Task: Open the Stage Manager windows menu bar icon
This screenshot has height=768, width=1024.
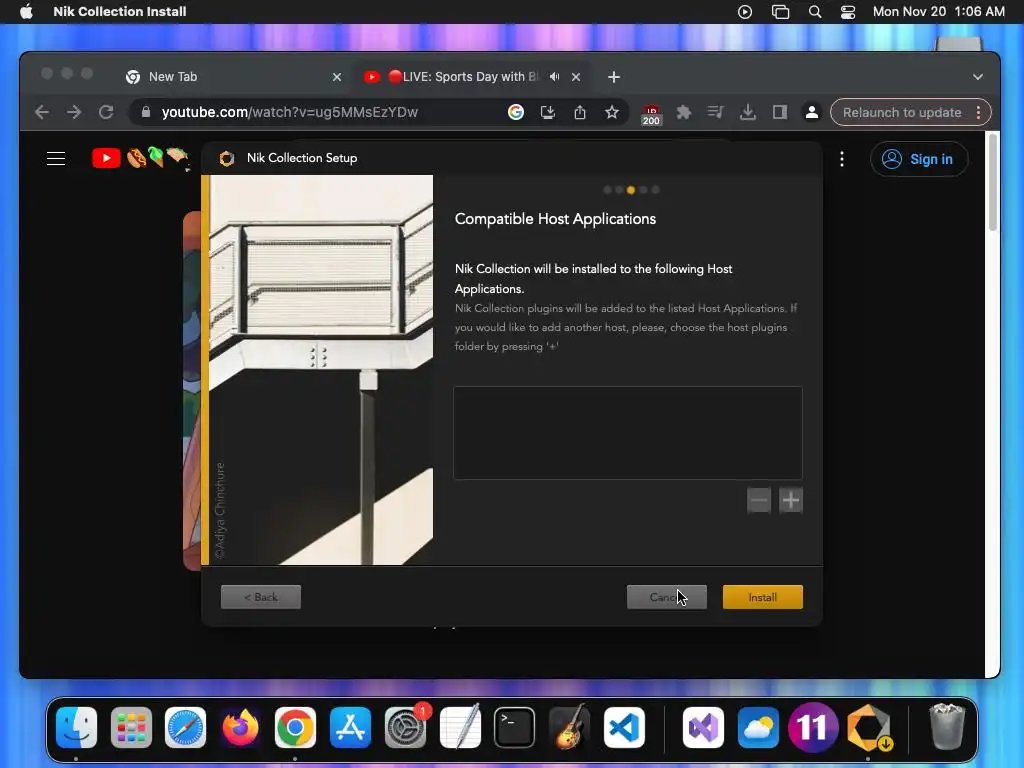Action: pyautogui.click(x=780, y=12)
